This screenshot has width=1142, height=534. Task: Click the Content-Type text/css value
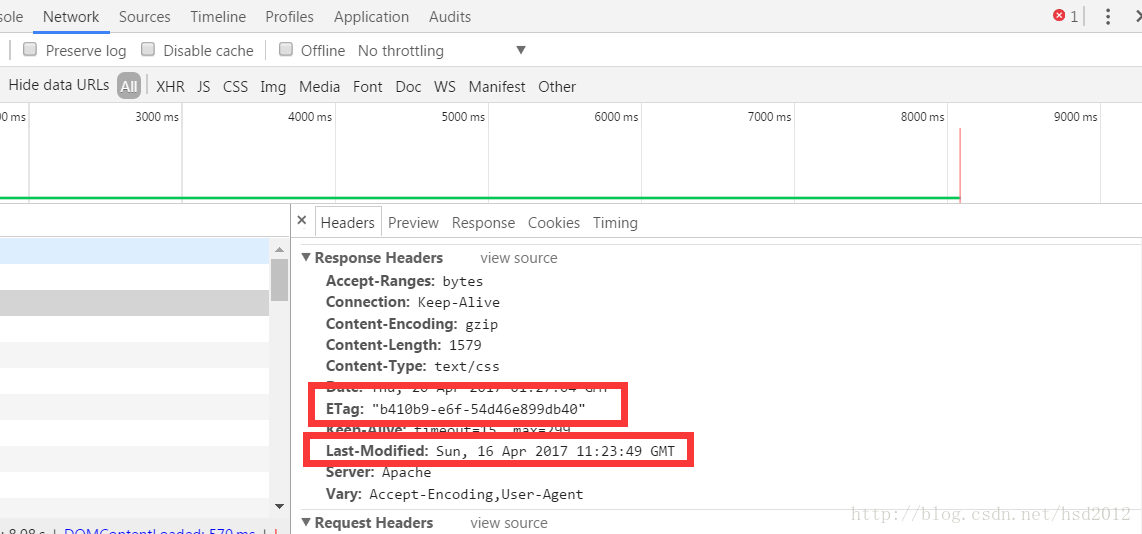pyautogui.click(x=467, y=366)
